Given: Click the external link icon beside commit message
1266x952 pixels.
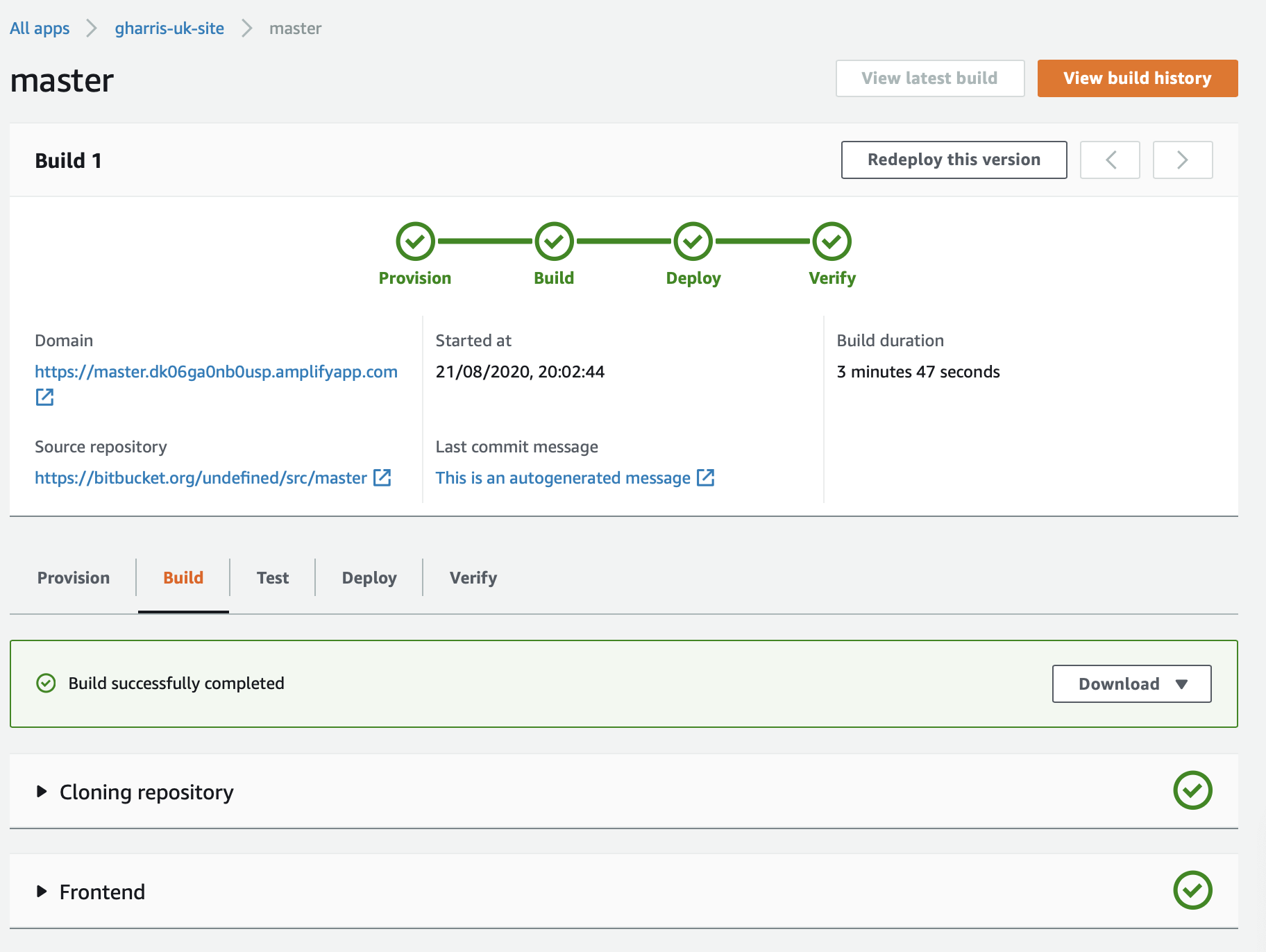Looking at the screenshot, I should [706, 477].
